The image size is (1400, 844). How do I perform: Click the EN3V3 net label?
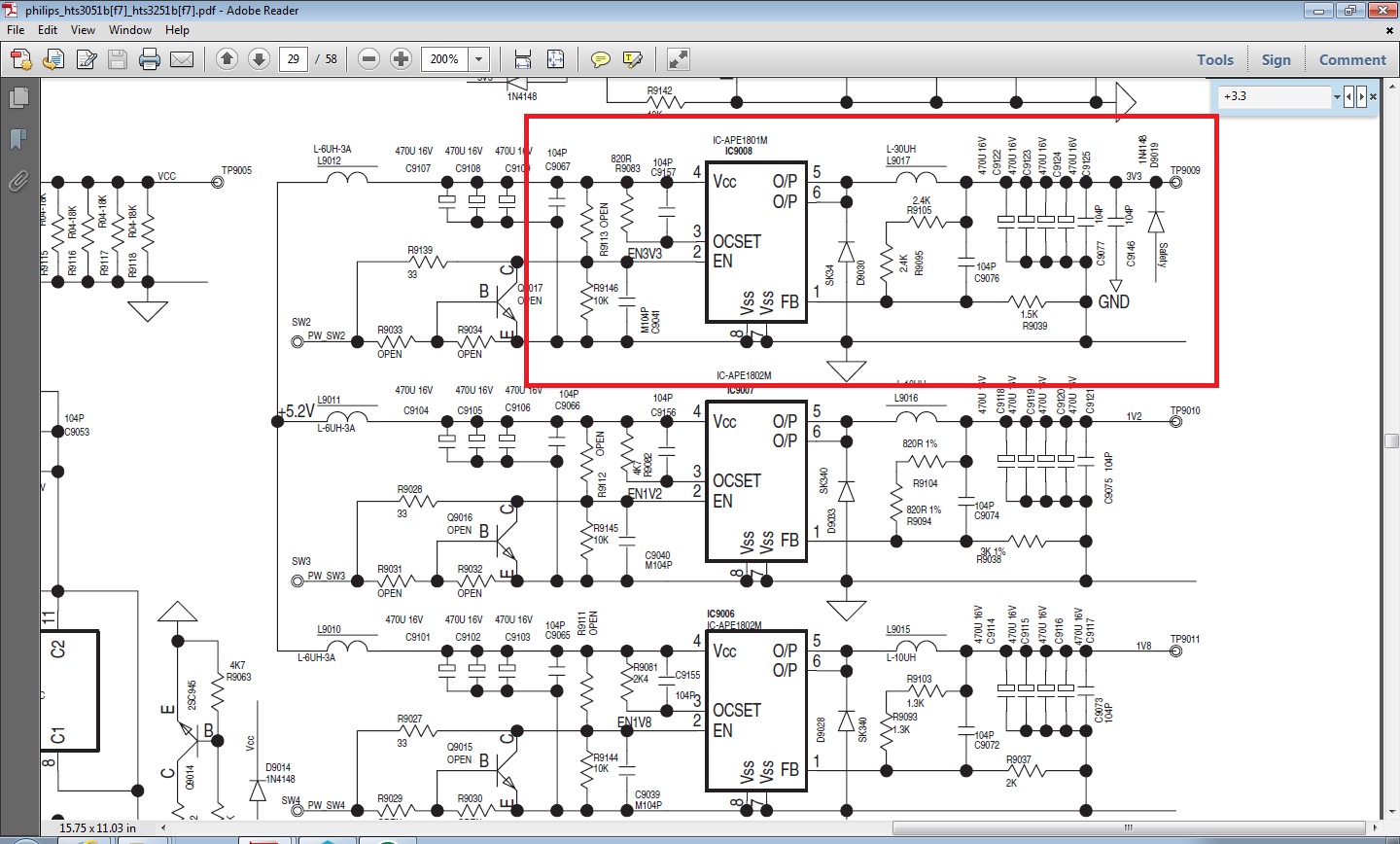pyautogui.click(x=645, y=254)
